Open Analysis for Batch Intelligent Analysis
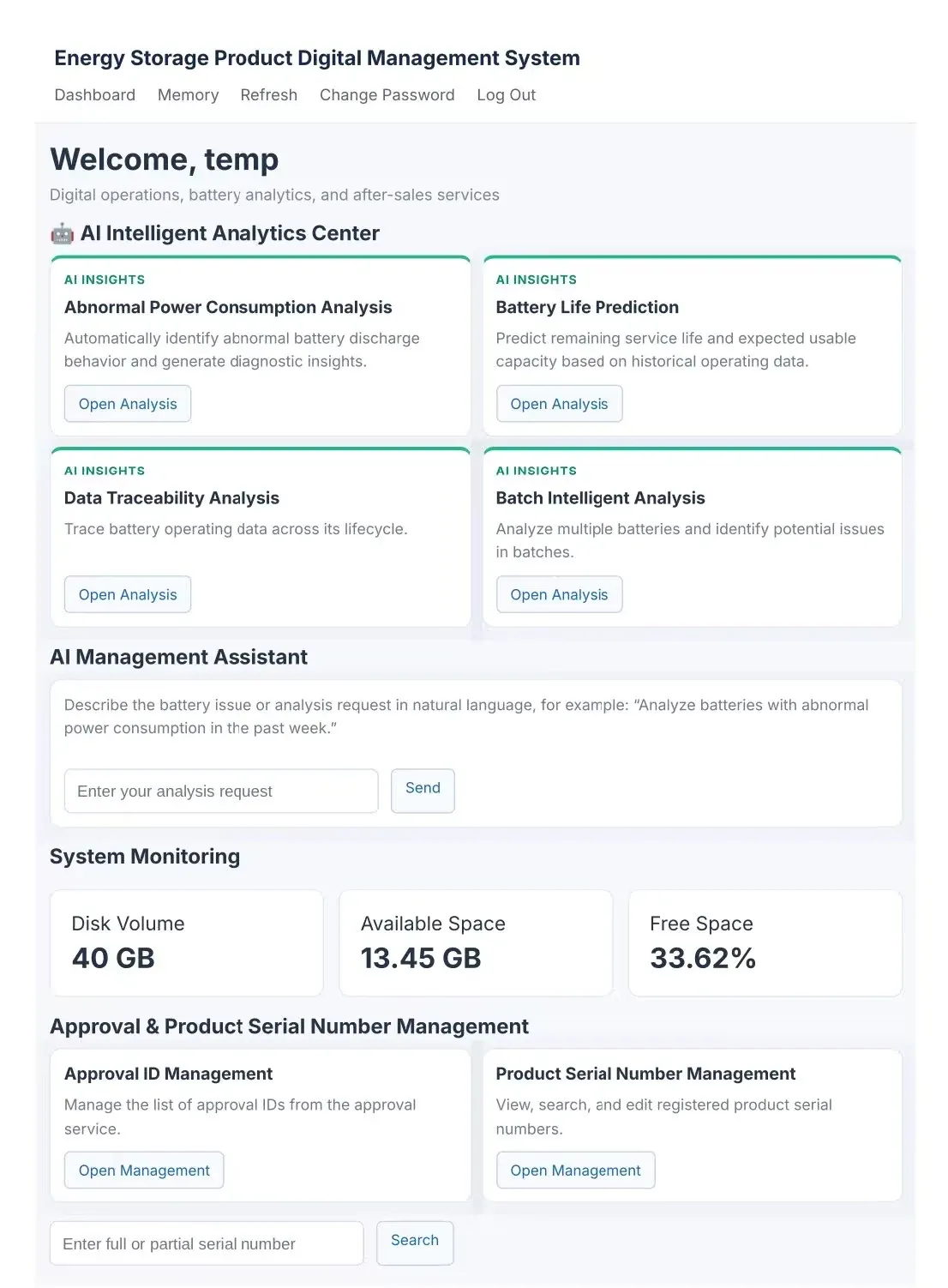948x1288 pixels. pos(559,594)
